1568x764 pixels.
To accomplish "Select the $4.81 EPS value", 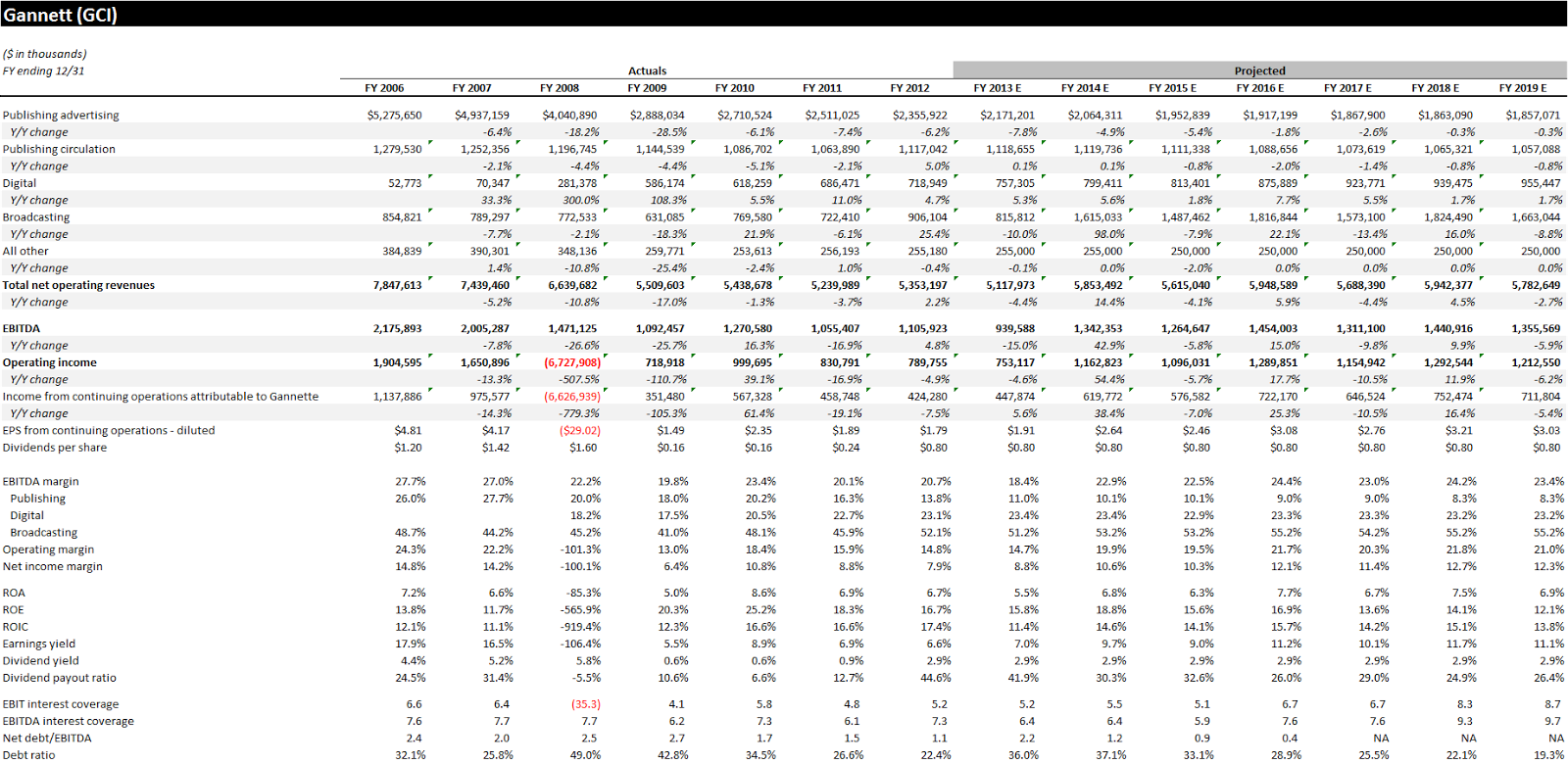I will click(408, 430).
